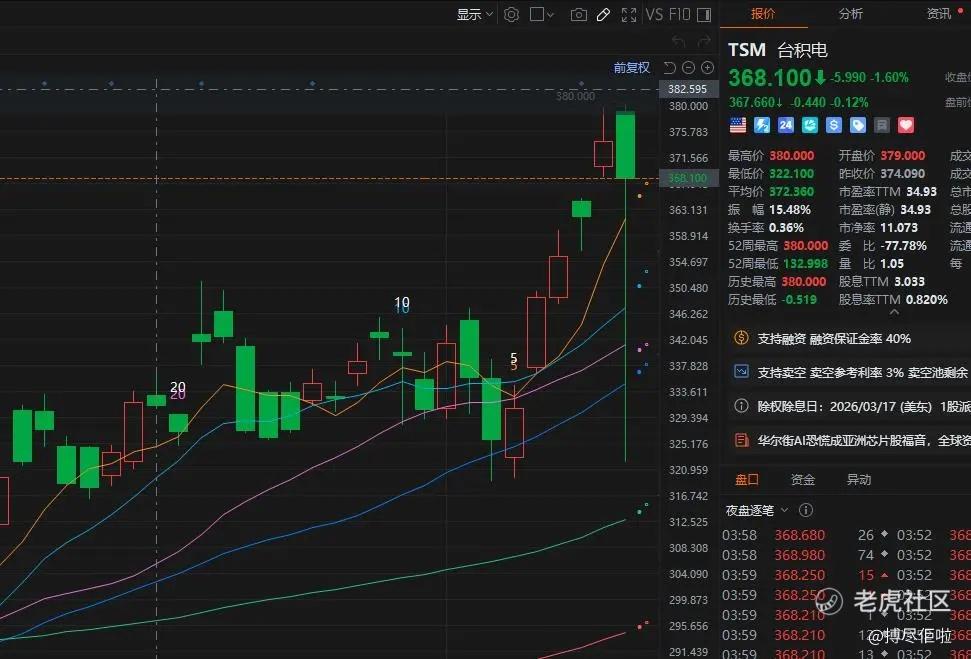The height and width of the screenshot is (659, 971).
Task: Redo the chart action
Action: point(704,41)
